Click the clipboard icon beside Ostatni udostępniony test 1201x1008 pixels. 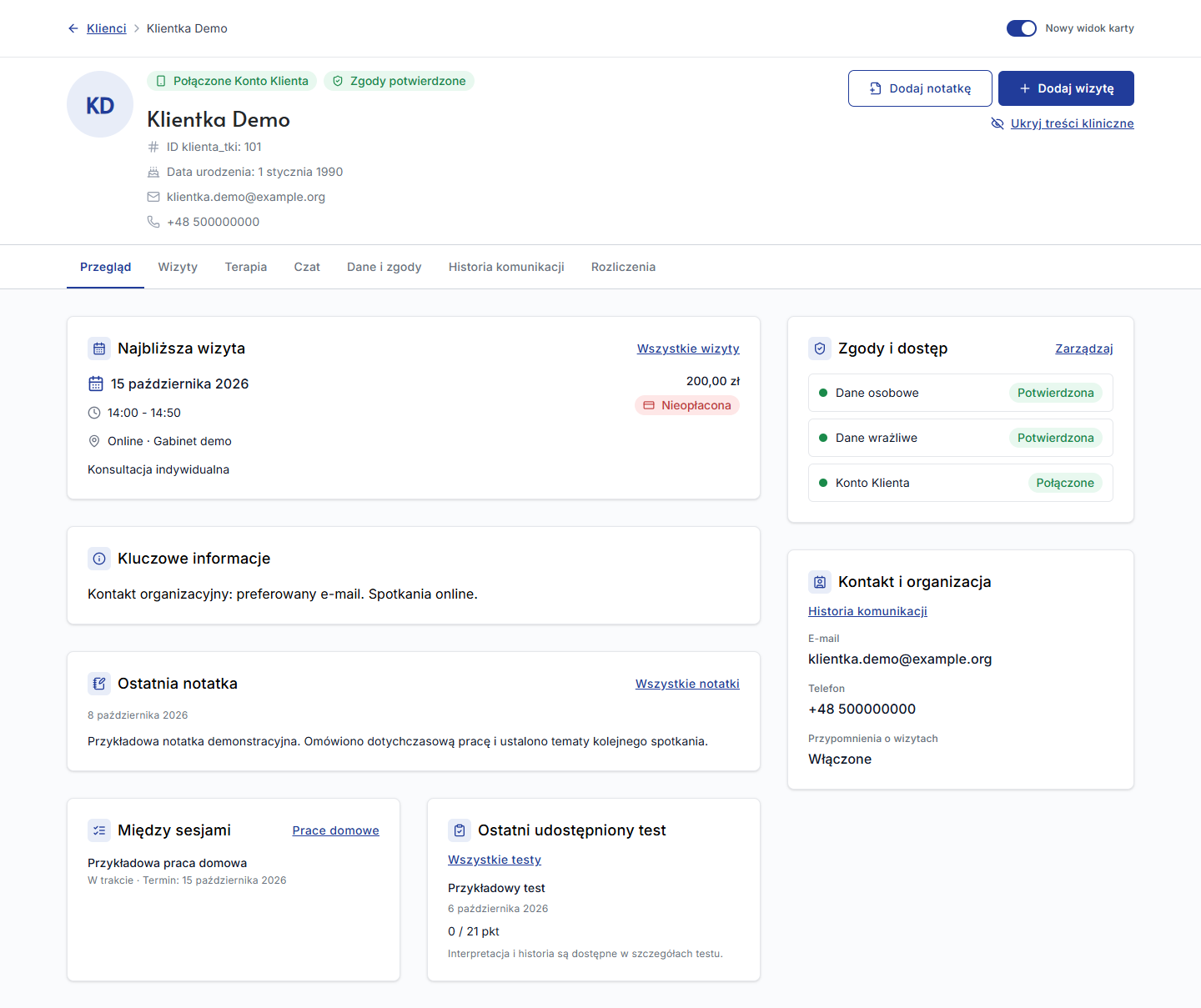[x=460, y=830]
